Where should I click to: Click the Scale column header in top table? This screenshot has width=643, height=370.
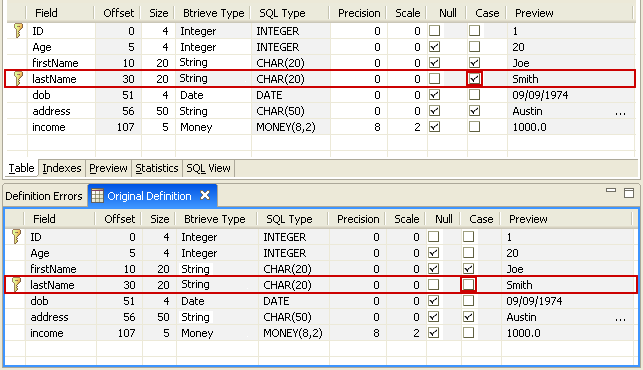tap(408, 13)
